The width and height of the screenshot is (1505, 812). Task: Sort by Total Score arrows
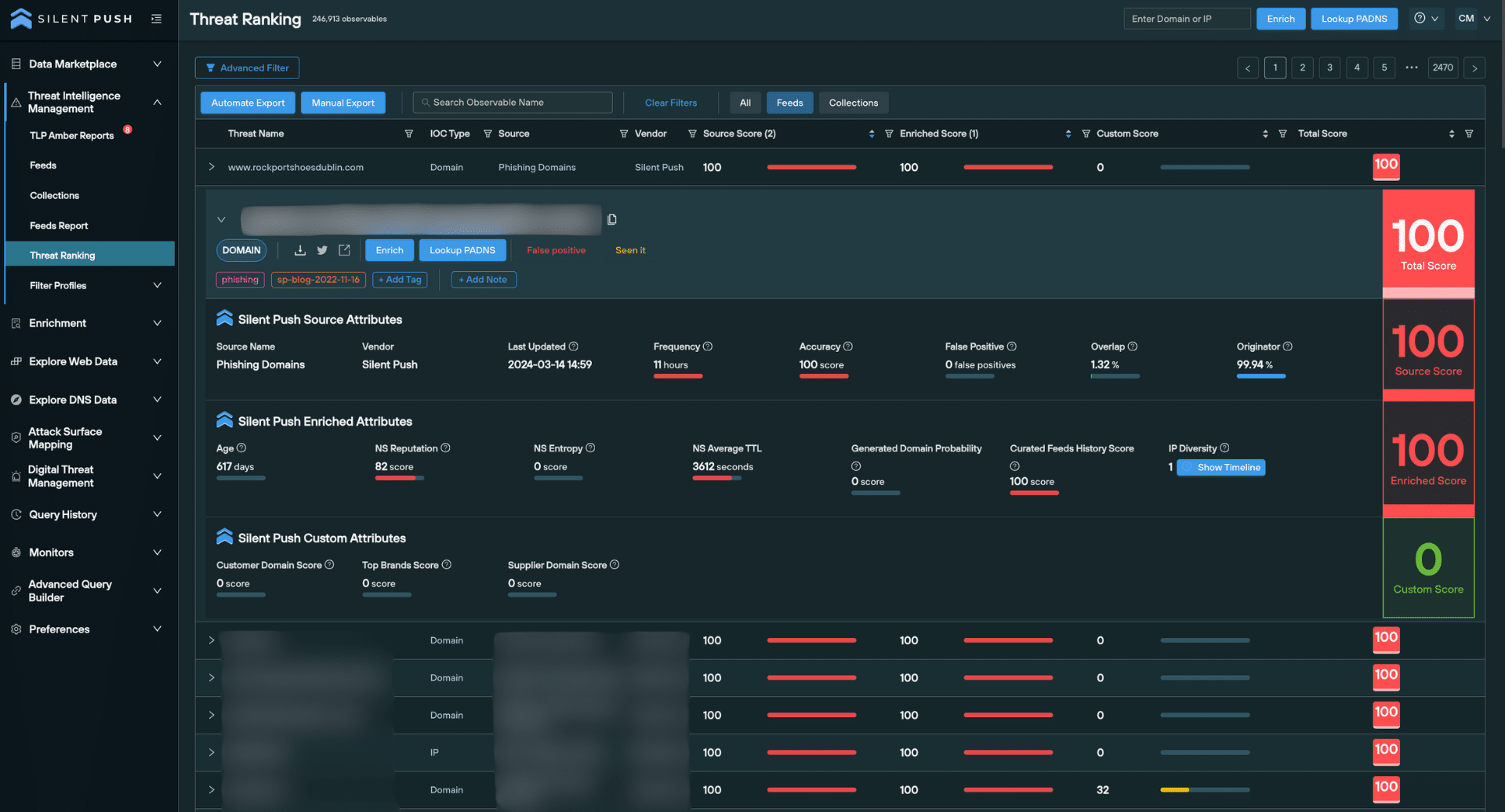click(1452, 134)
